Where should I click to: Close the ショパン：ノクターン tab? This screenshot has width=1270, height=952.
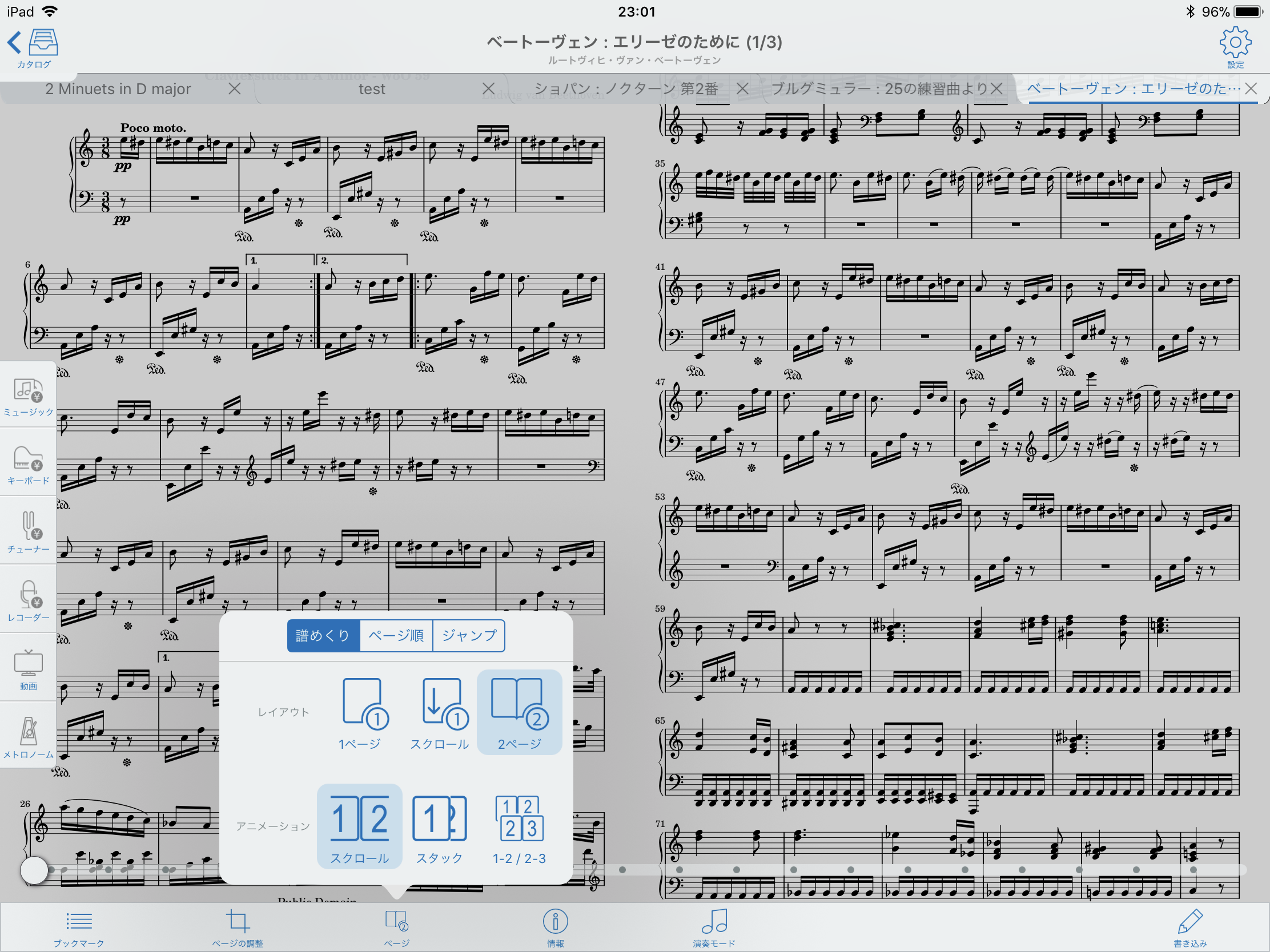[742, 88]
